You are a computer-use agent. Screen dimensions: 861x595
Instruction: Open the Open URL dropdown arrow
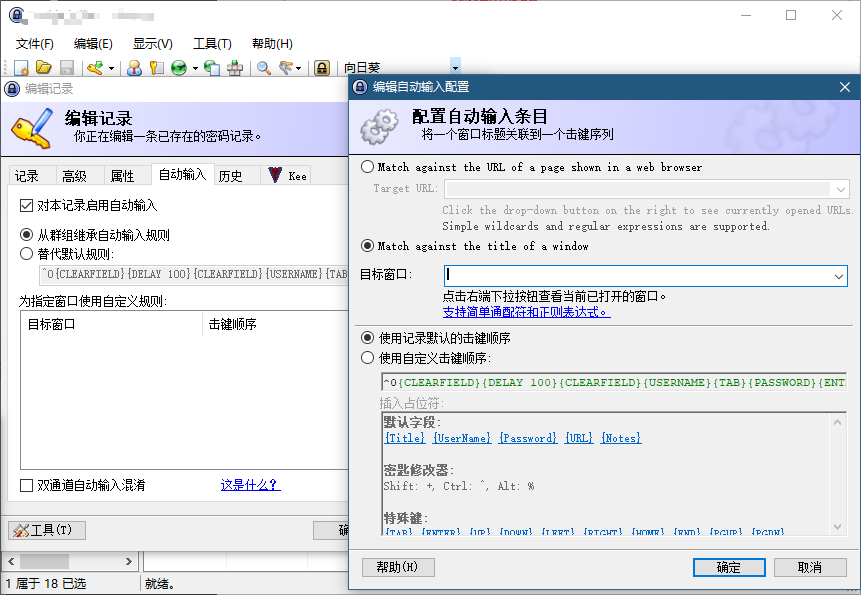pyautogui.click(x=195, y=68)
